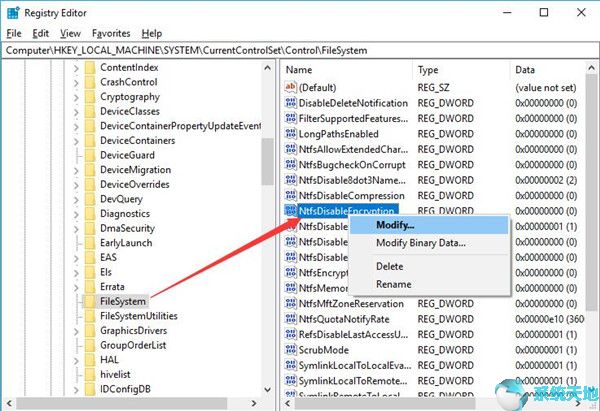Click the DeviceGuard folder icon

90,155
